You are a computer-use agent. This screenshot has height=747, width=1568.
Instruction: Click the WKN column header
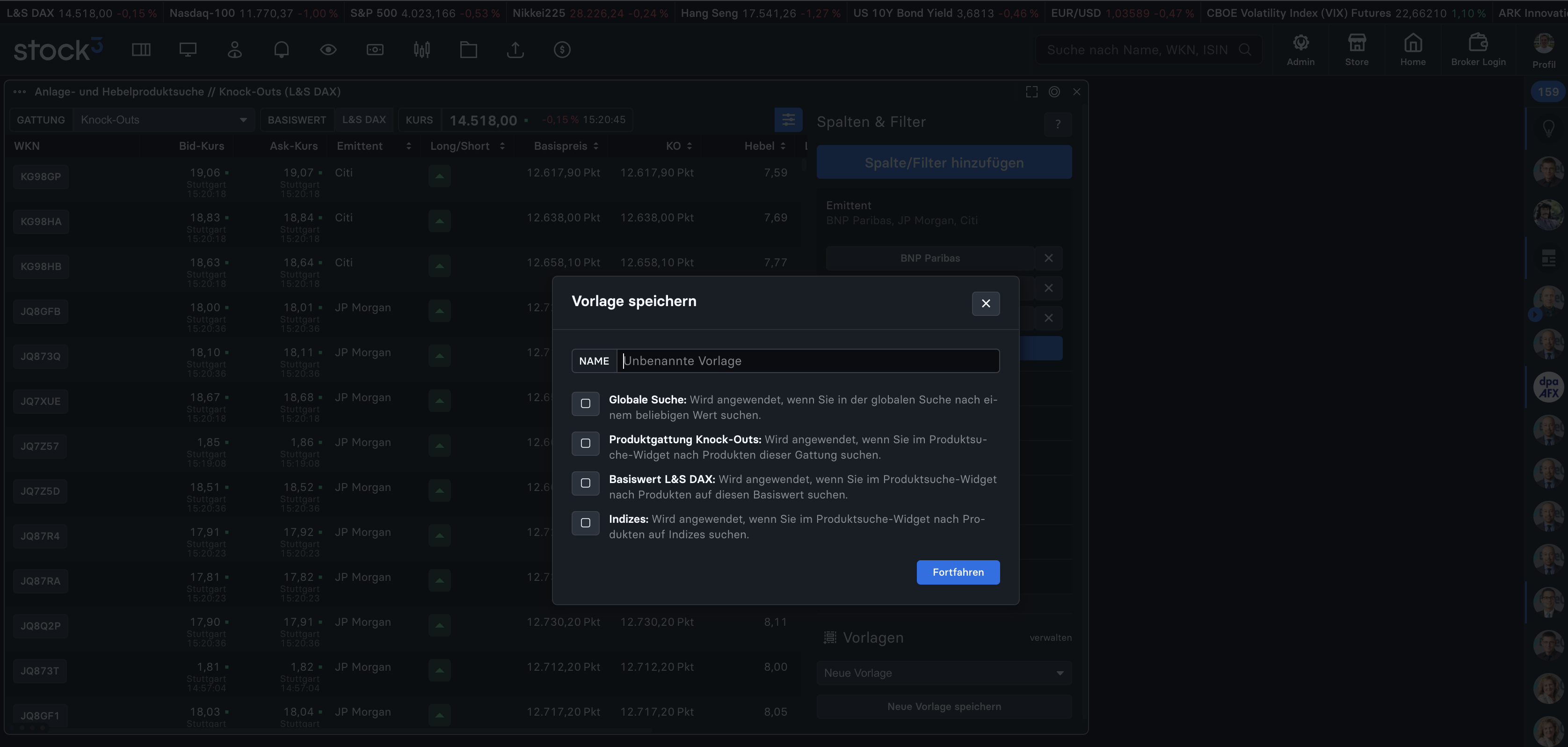pyautogui.click(x=27, y=146)
